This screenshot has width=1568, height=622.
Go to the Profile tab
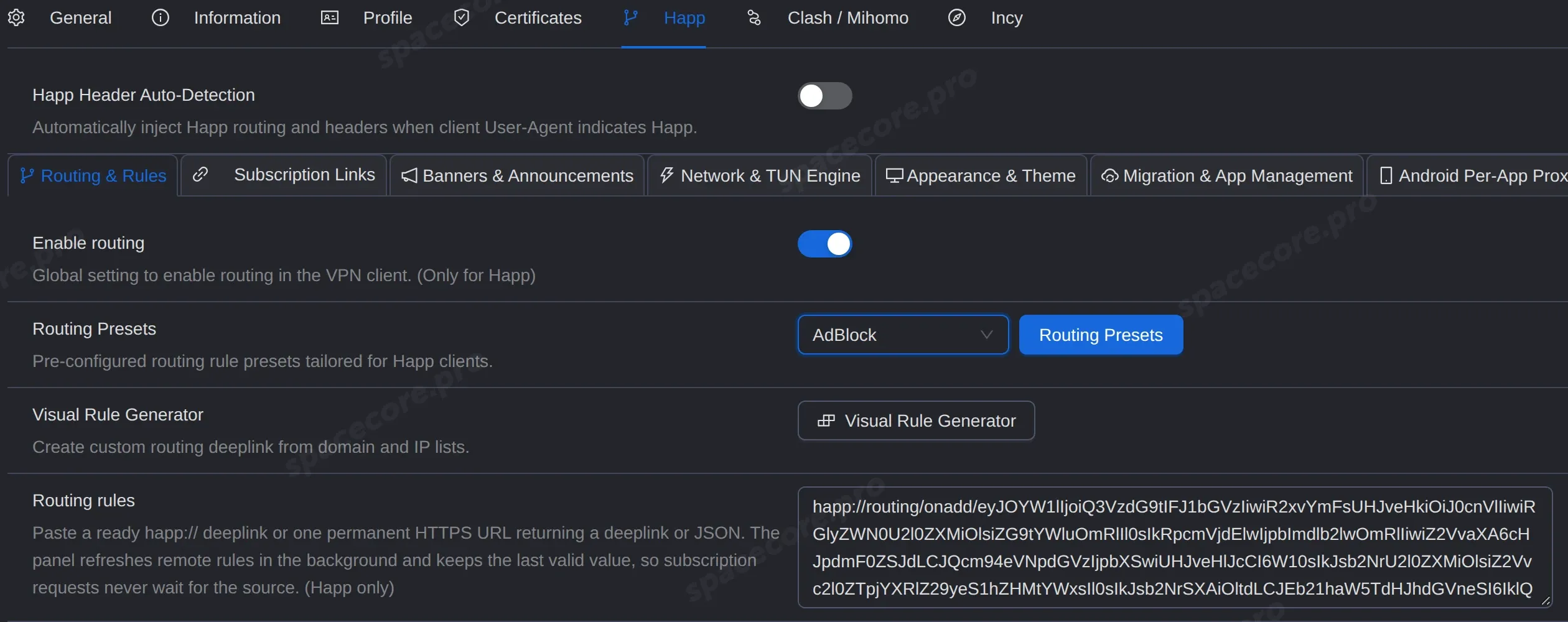366,17
